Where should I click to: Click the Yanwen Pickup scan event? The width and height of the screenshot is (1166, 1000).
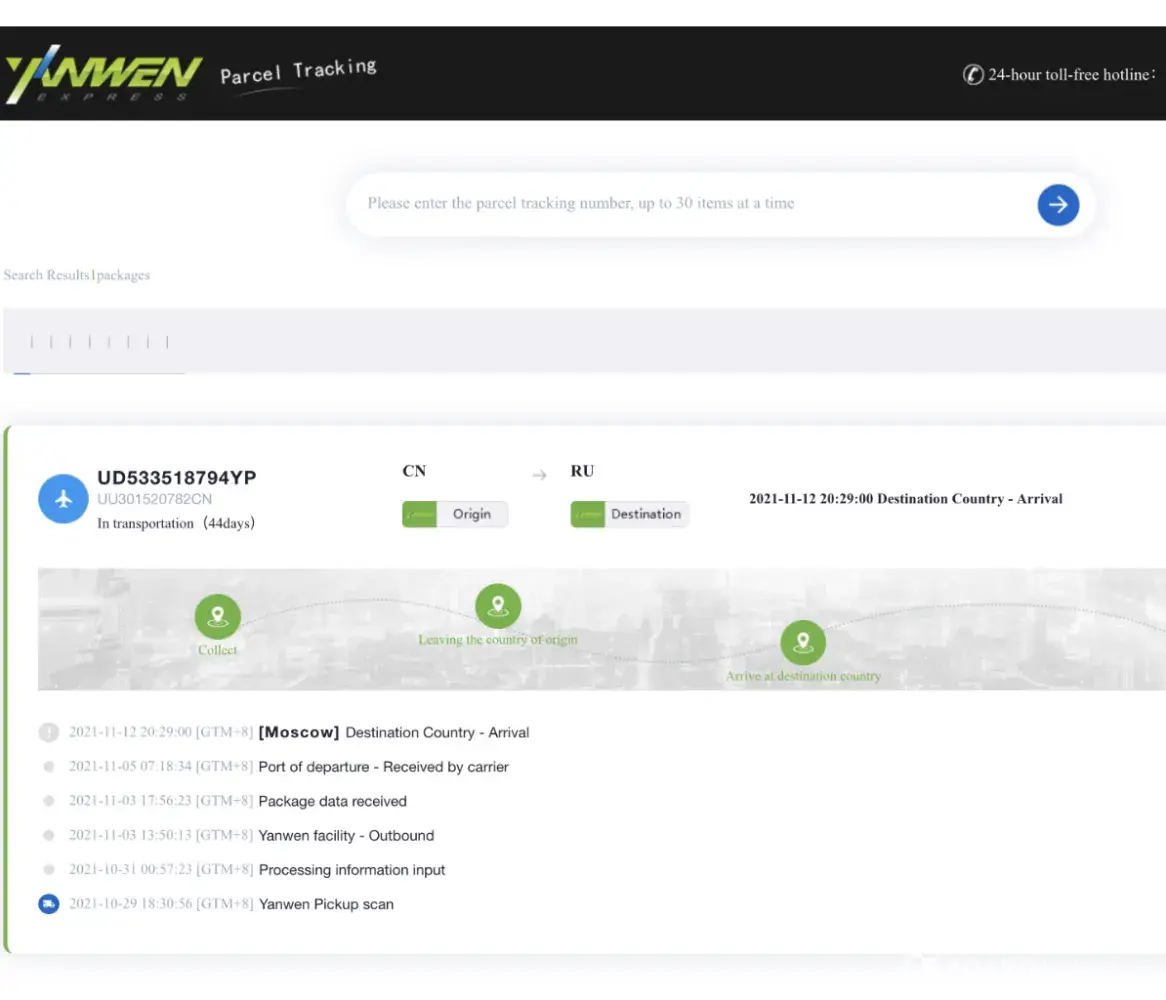point(326,904)
